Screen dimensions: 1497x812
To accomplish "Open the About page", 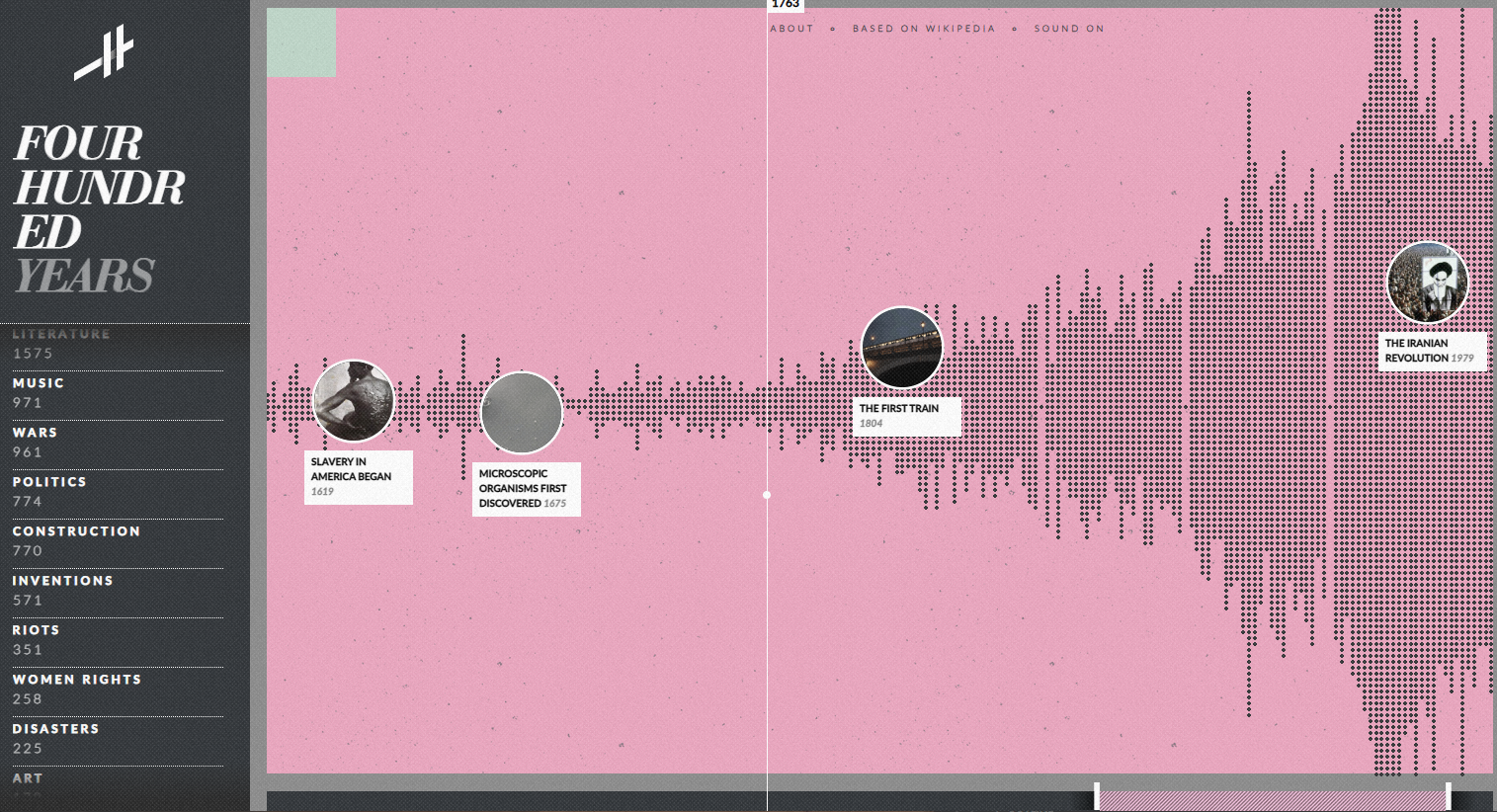I will coord(791,29).
